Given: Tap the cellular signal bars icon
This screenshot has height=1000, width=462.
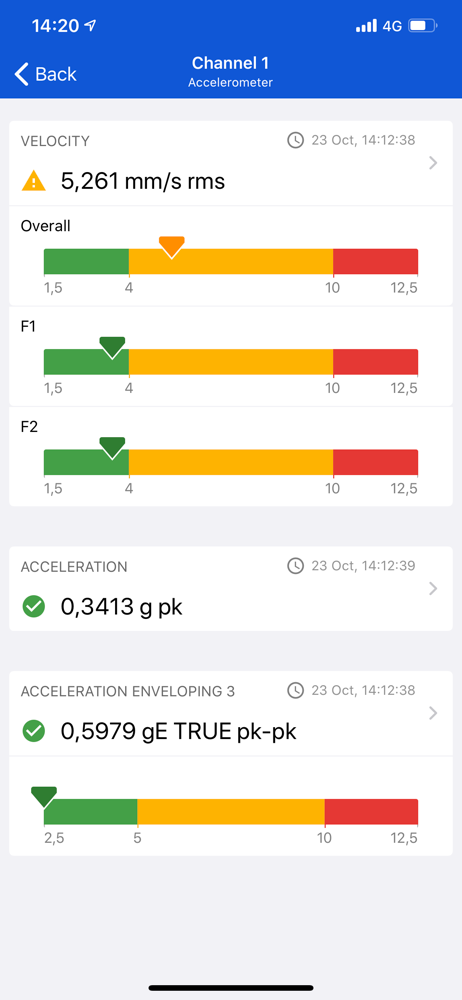Looking at the screenshot, I should pos(366,26).
